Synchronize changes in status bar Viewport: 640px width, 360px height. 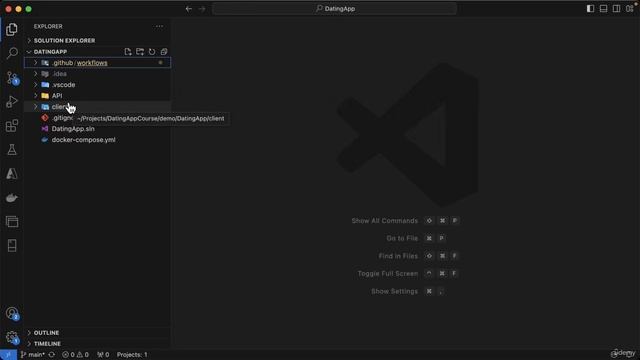(x=51, y=355)
